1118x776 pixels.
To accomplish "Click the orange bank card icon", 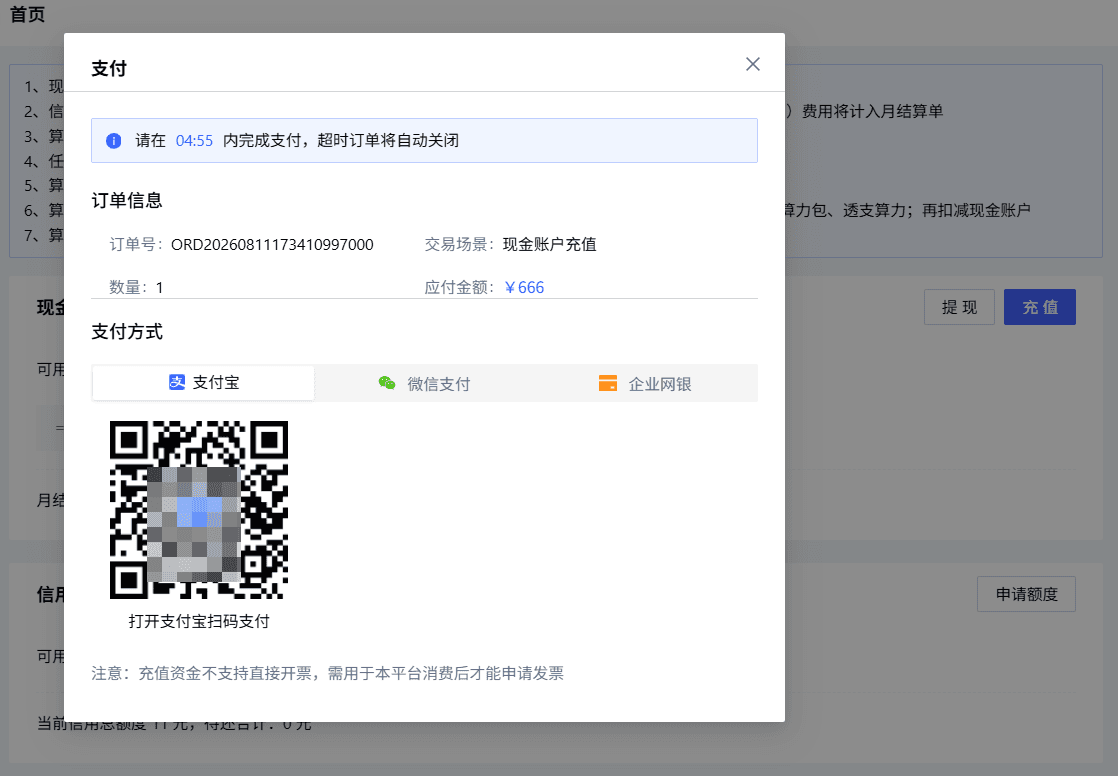I will click(608, 384).
